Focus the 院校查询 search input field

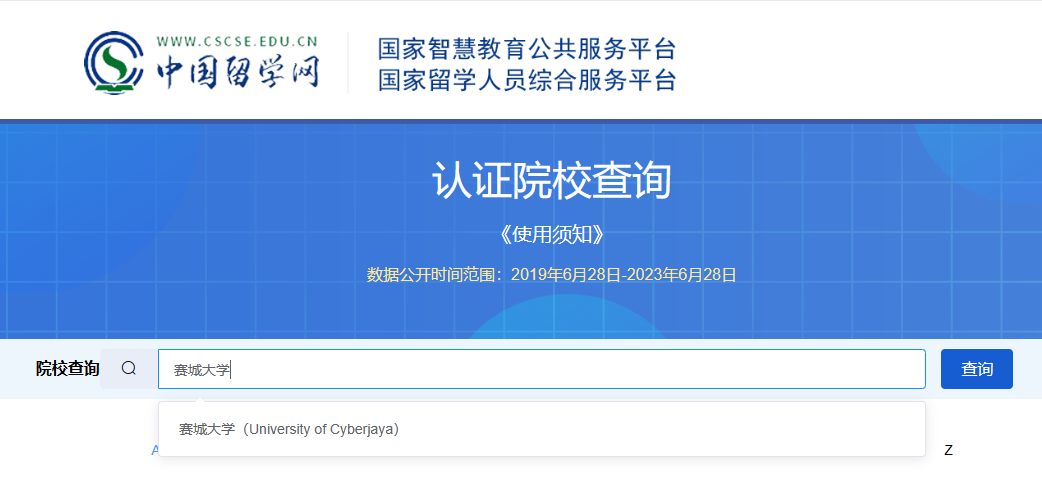tap(542, 369)
